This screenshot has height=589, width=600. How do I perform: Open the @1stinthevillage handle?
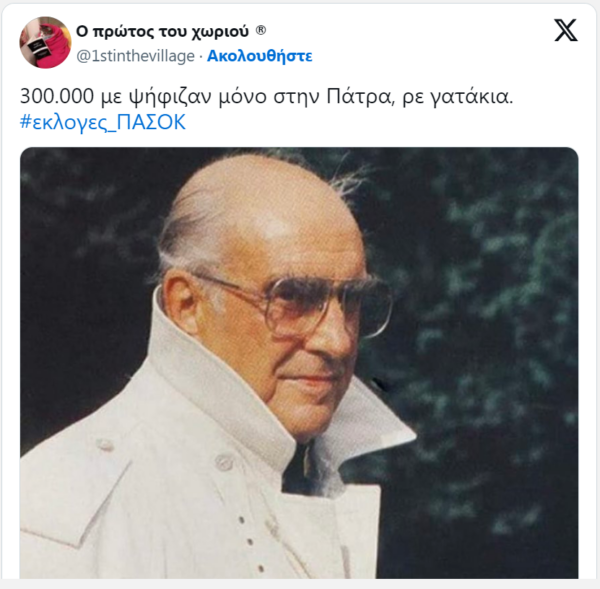(135, 56)
